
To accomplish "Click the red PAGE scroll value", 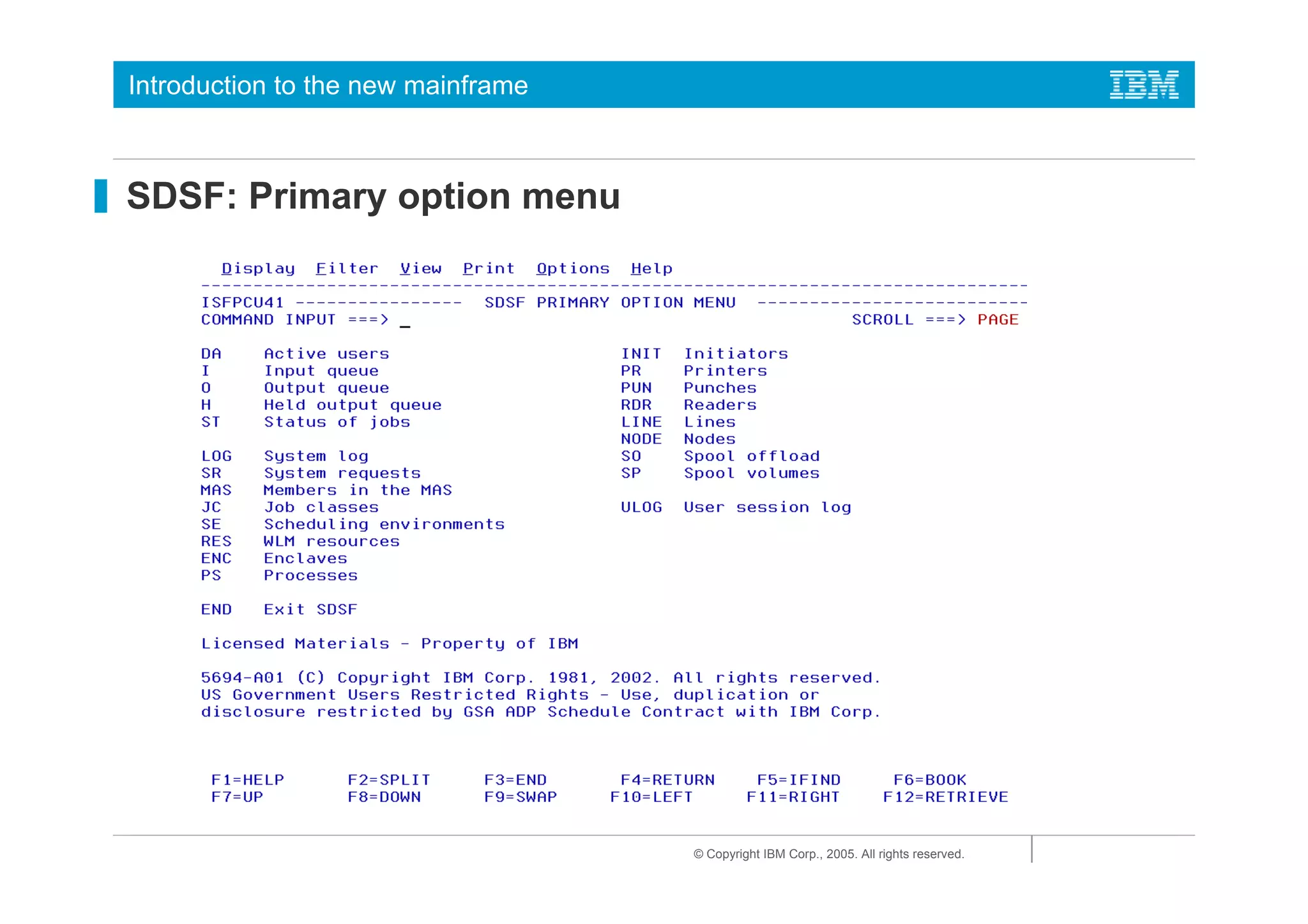I will [998, 320].
